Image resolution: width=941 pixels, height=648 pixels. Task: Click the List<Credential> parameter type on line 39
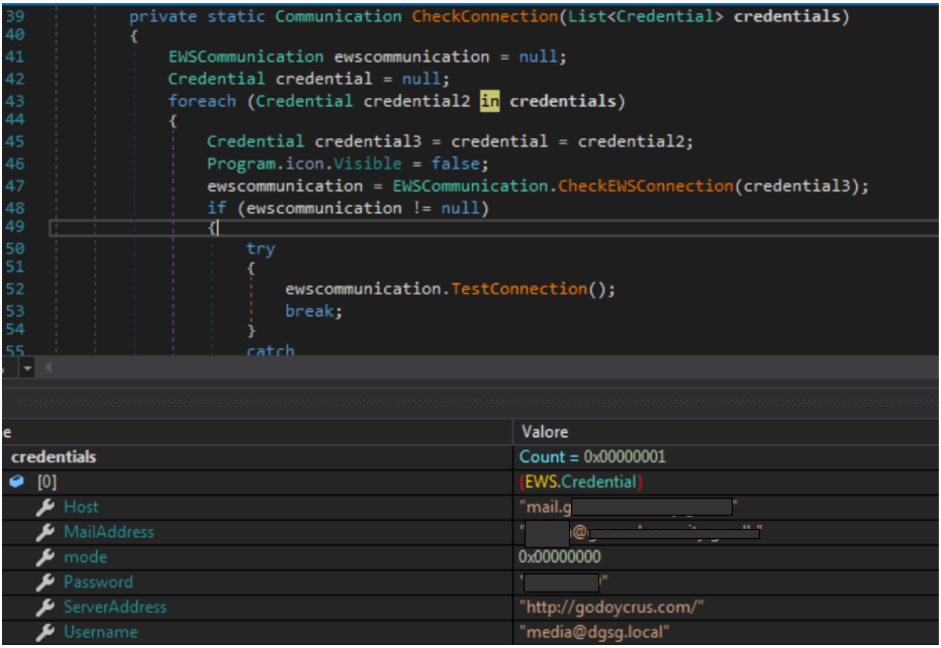646,16
